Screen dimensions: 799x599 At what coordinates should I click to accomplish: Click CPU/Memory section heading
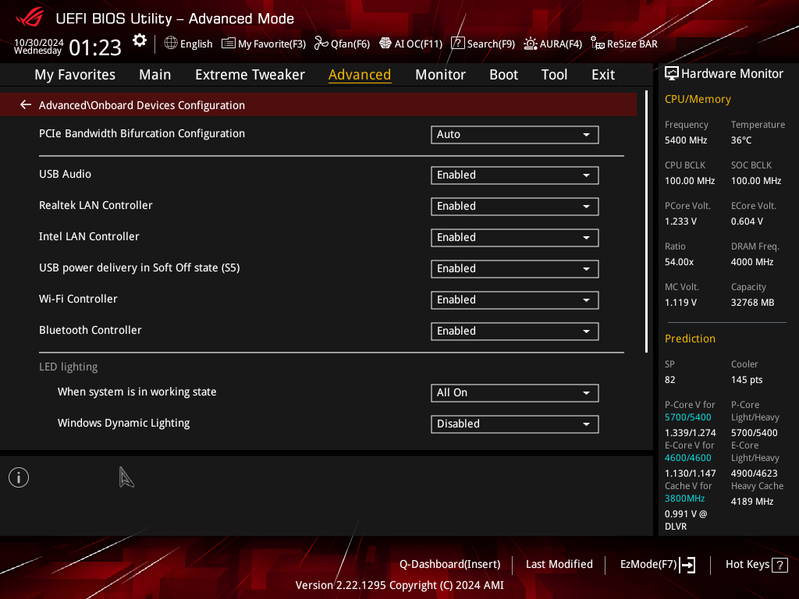[x=698, y=99]
